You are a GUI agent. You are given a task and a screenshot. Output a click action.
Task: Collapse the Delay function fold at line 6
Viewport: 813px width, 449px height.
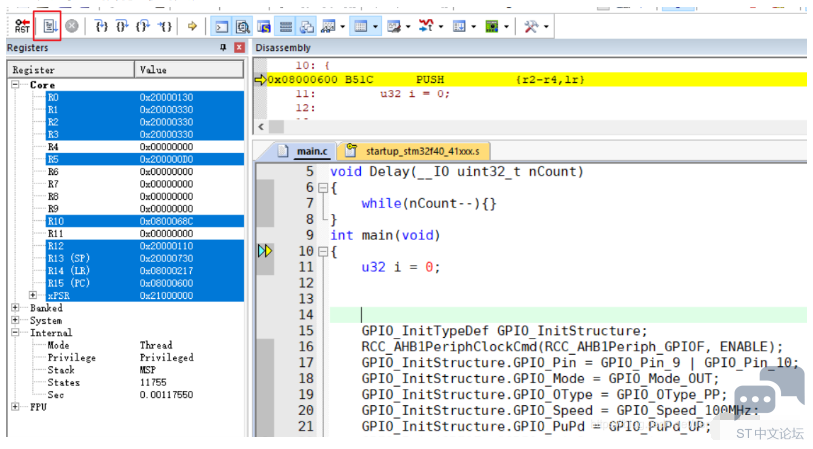coord(323,188)
